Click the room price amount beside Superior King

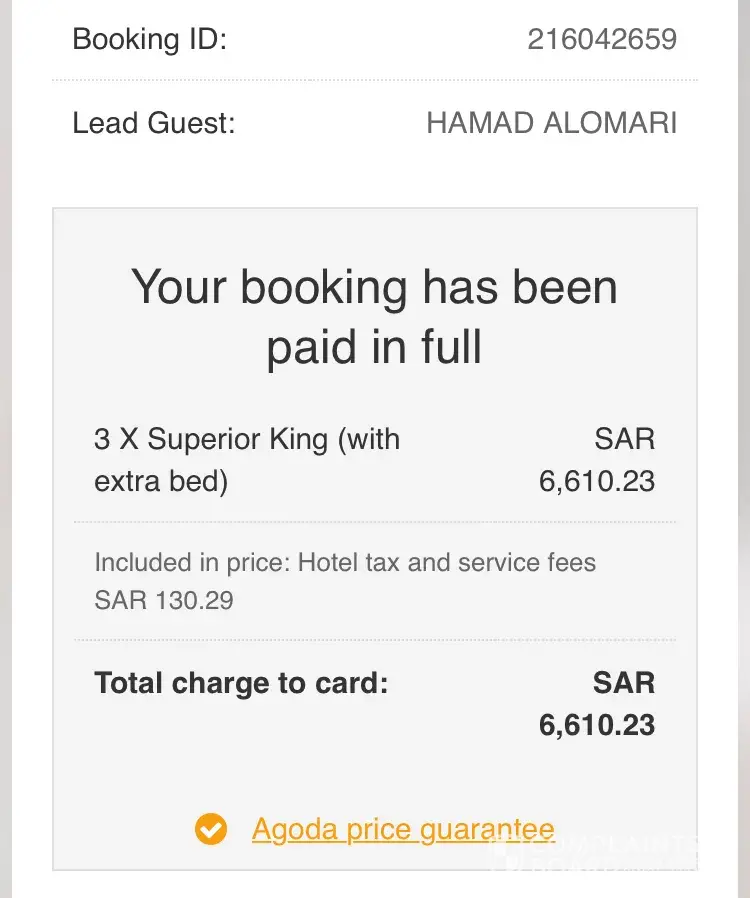point(597,482)
